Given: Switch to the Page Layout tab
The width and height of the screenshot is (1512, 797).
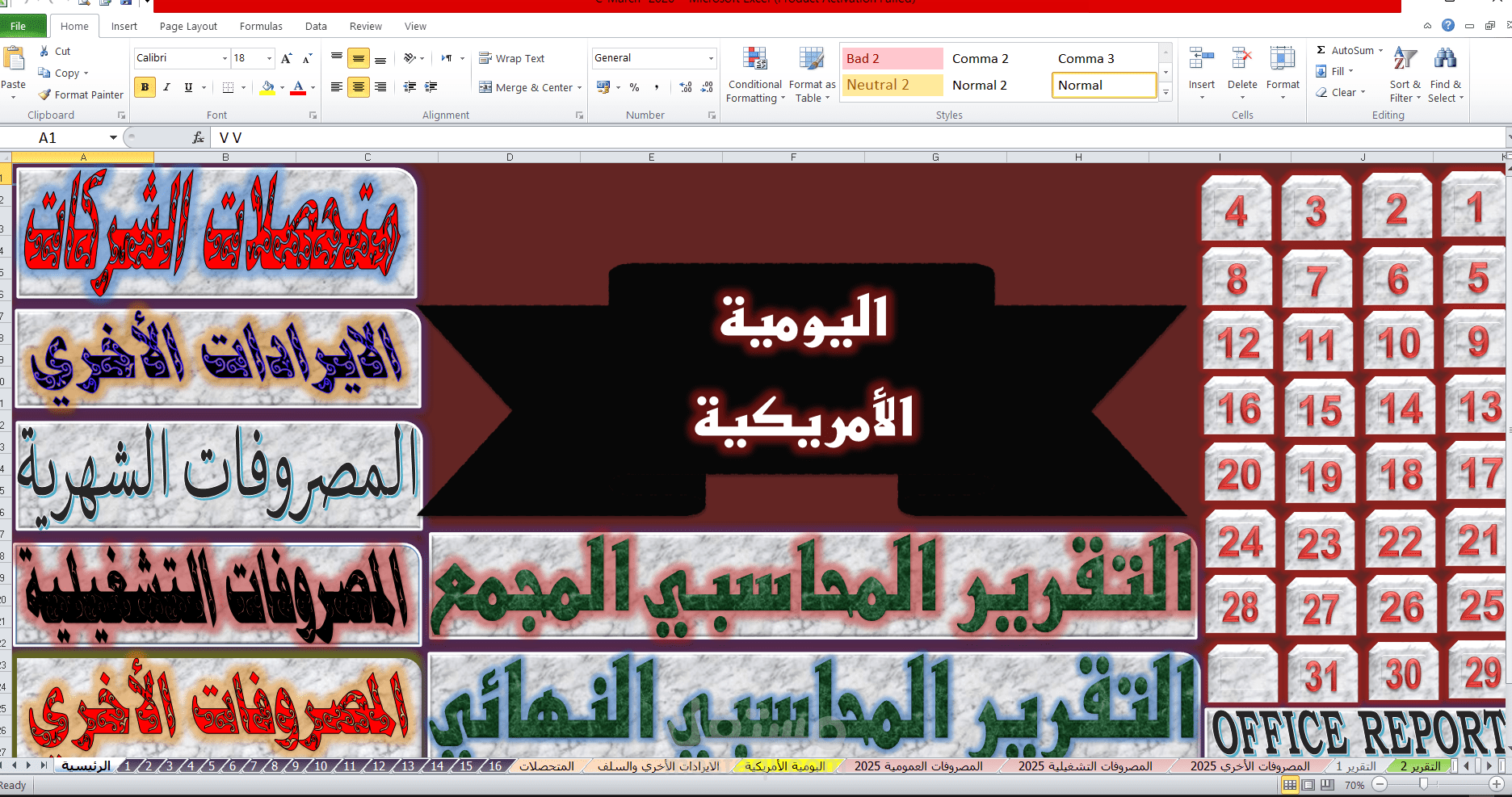Looking at the screenshot, I should [188, 26].
